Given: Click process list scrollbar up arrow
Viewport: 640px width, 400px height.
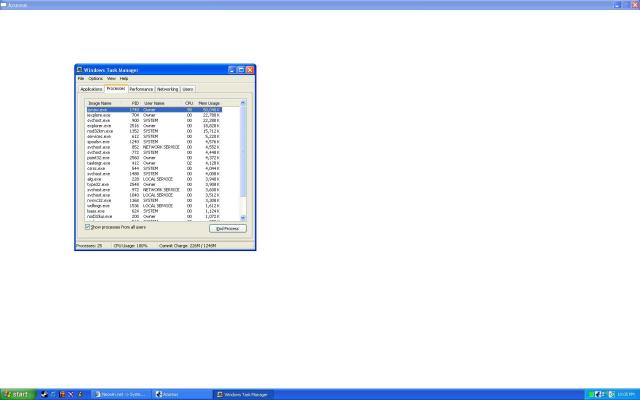Looking at the screenshot, I should pos(243,103).
